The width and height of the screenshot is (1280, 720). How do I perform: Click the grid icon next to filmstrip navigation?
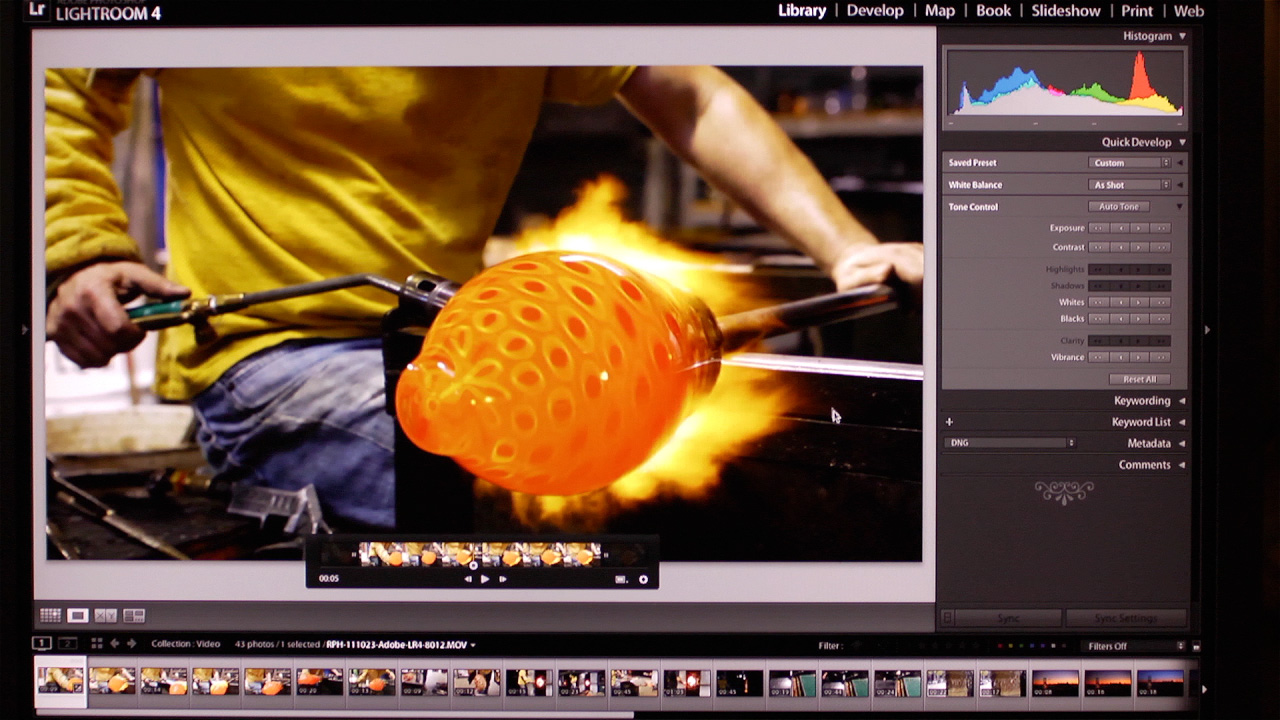tap(97, 645)
